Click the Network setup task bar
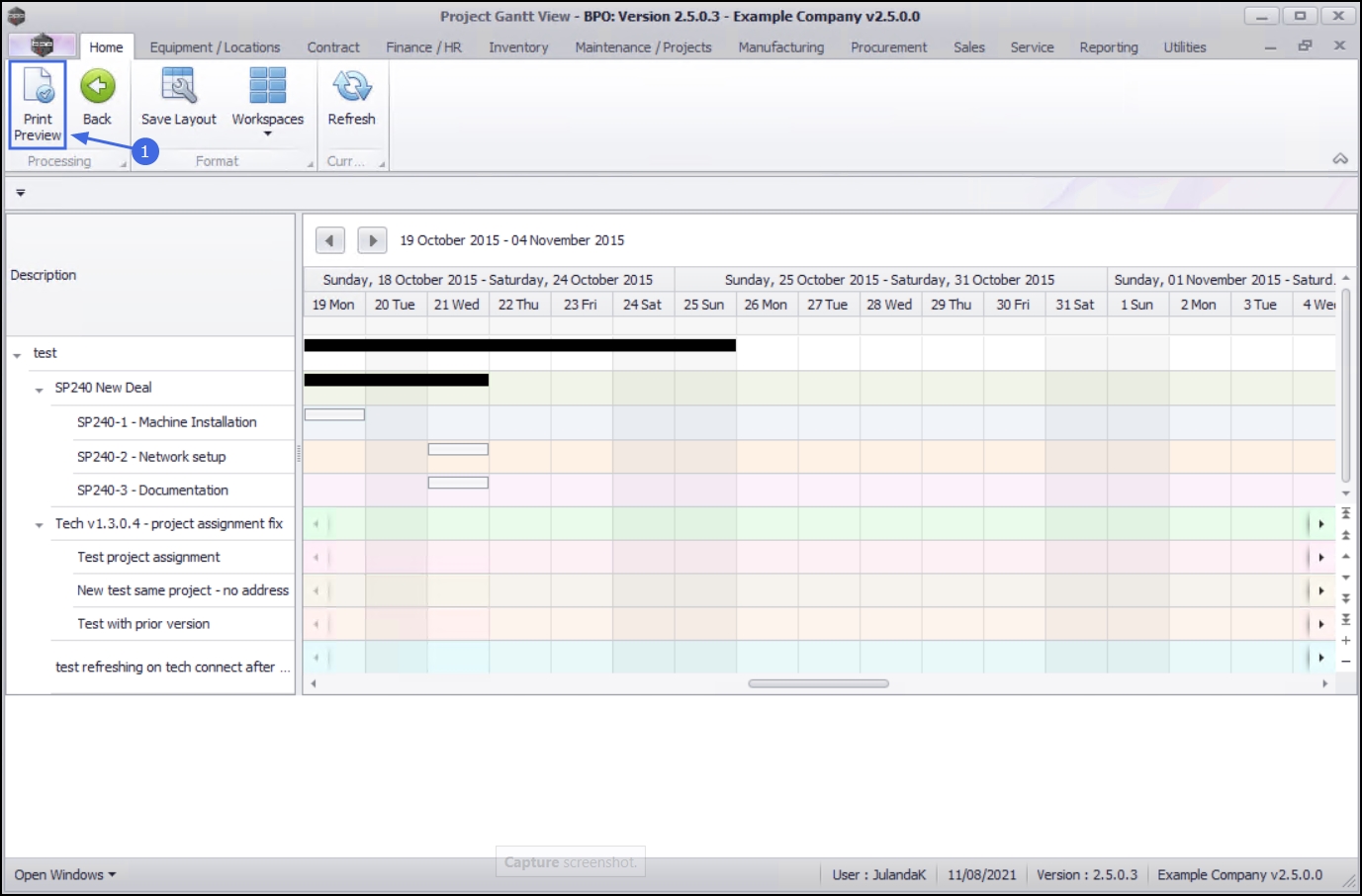The image size is (1362, 896). click(458, 449)
